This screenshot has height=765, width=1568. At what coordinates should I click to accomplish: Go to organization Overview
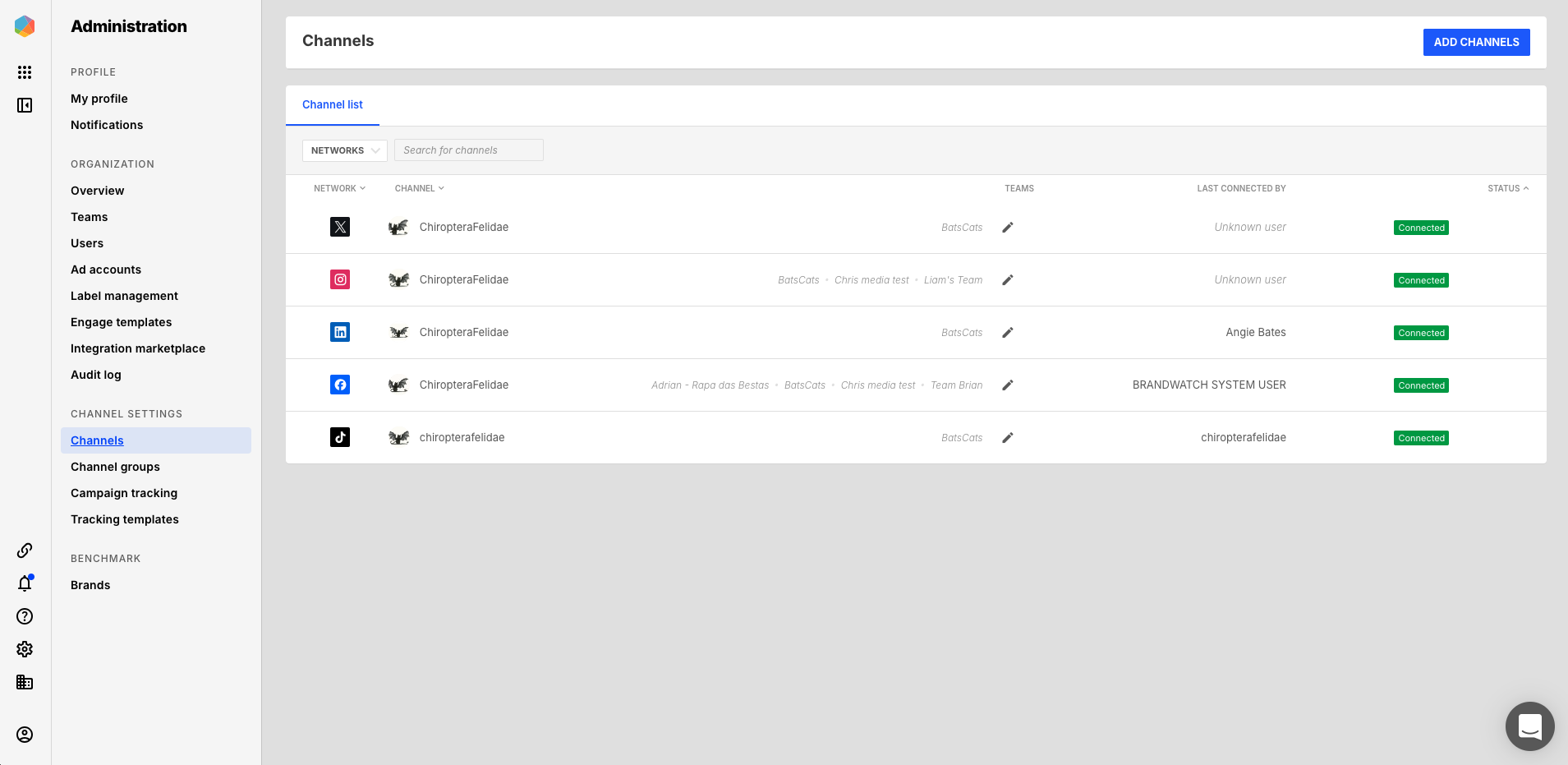98,191
